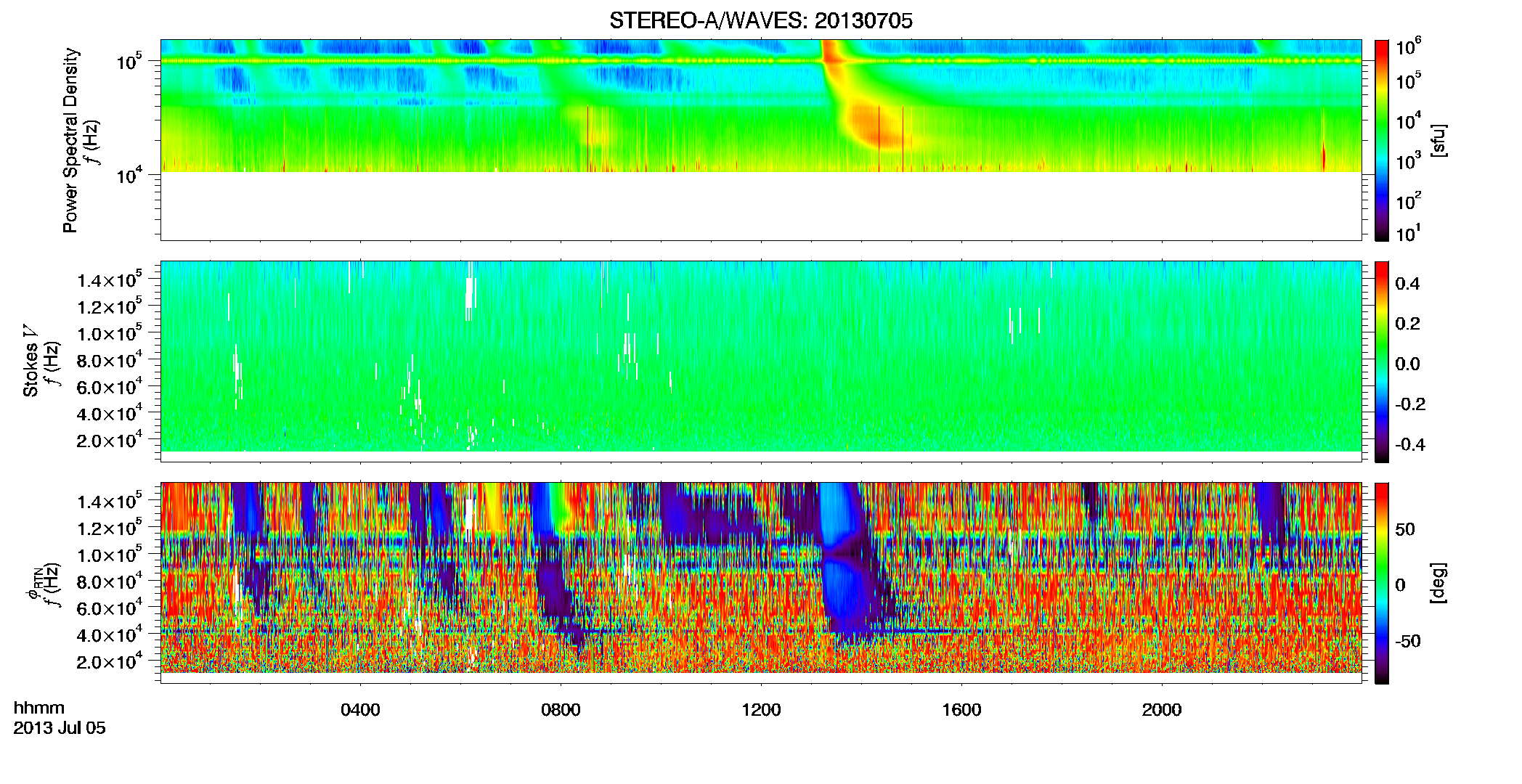
Task: Click the "1600" time axis label
Action: [961, 710]
